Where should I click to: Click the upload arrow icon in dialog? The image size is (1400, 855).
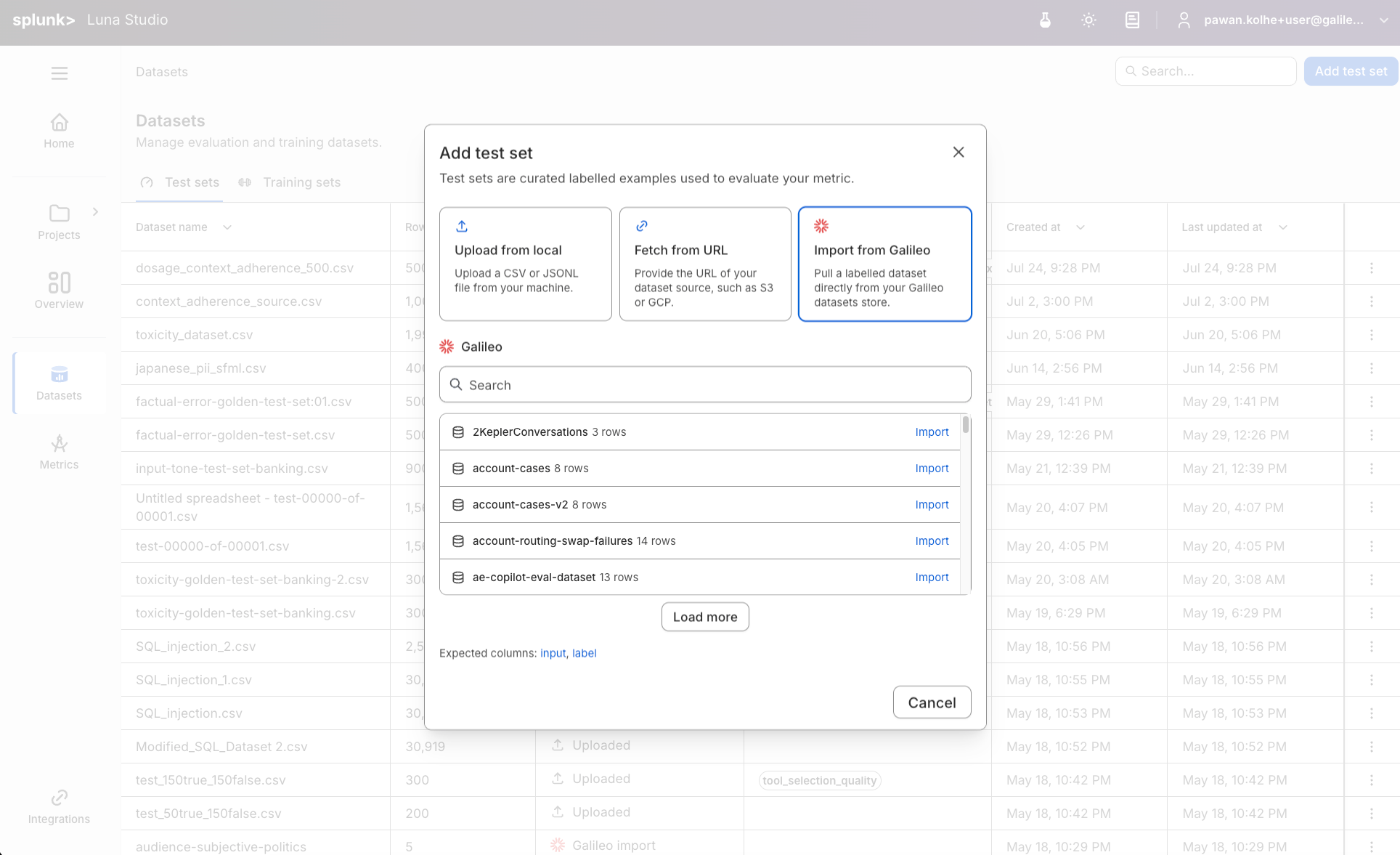[462, 226]
